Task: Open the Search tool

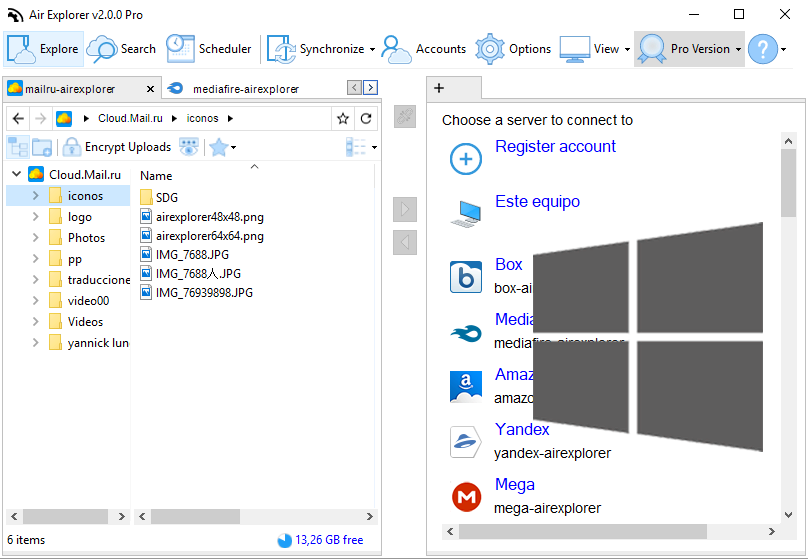Action: click(122, 49)
